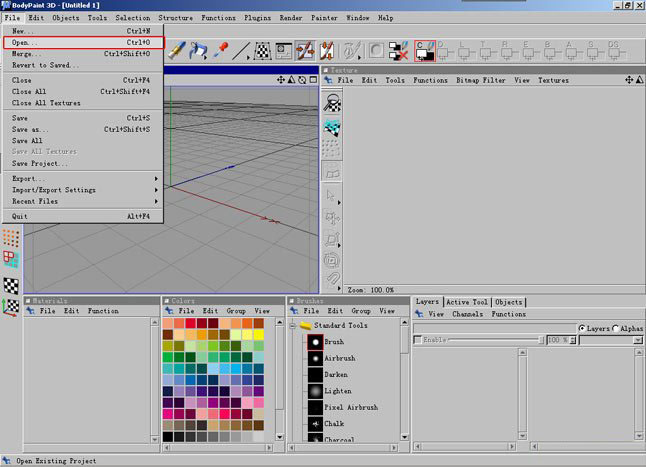The image size is (646, 467).
Task: Select the line drawing tool
Action: coord(241,51)
